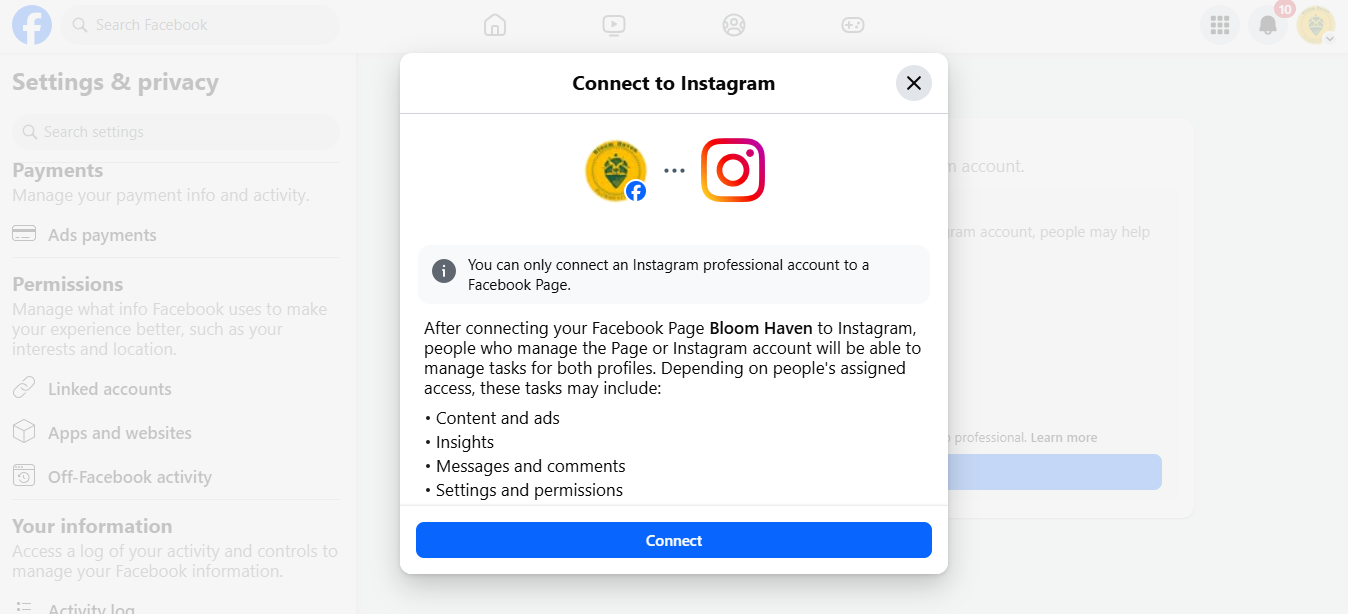Open the notifications bell
Image resolution: width=1348 pixels, height=614 pixels.
1268,26
